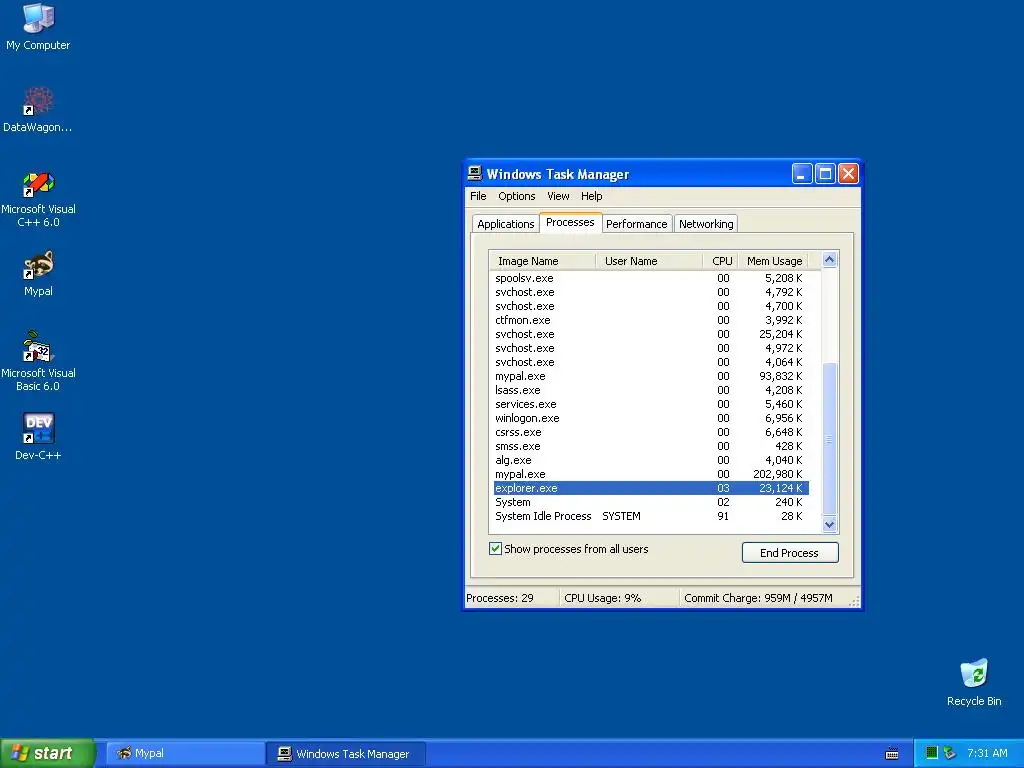Click the Commit Charge status entry
The height and width of the screenshot is (768, 1024).
point(763,598)
